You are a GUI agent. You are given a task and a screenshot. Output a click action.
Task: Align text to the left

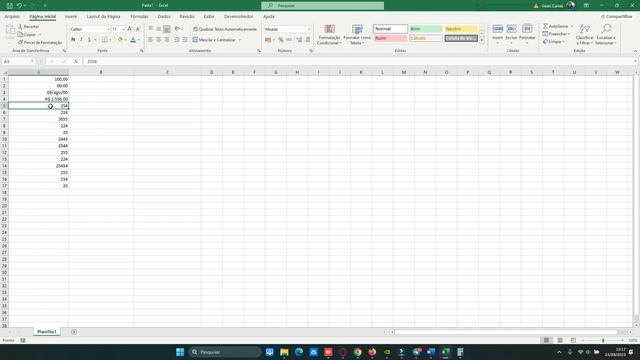click(x=151, y=40)
